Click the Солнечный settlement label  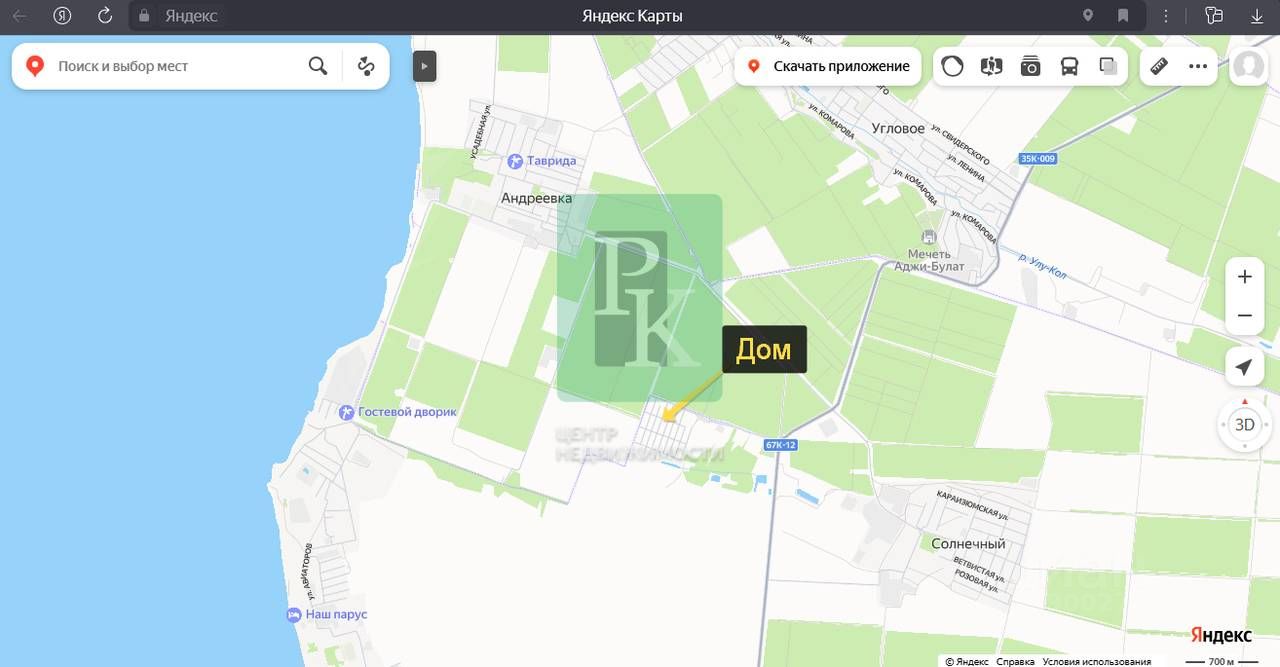pos(968,544)
